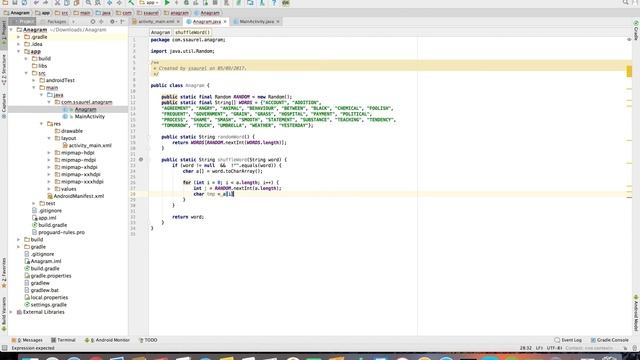Open the Messages tool window
This screenshot has width=640, height=360.
27,340
